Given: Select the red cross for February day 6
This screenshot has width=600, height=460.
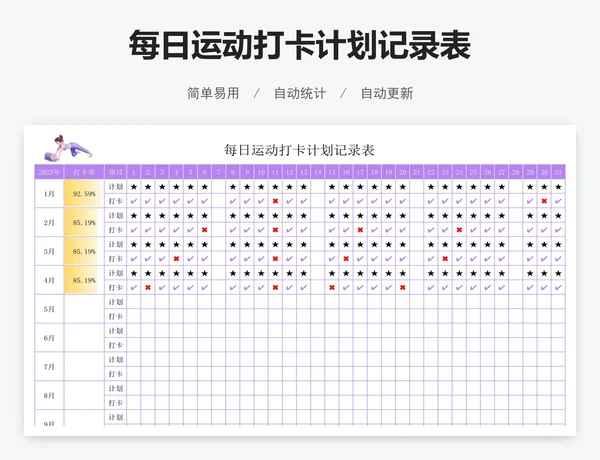Looking at the screenshot, I should point(204,230).
